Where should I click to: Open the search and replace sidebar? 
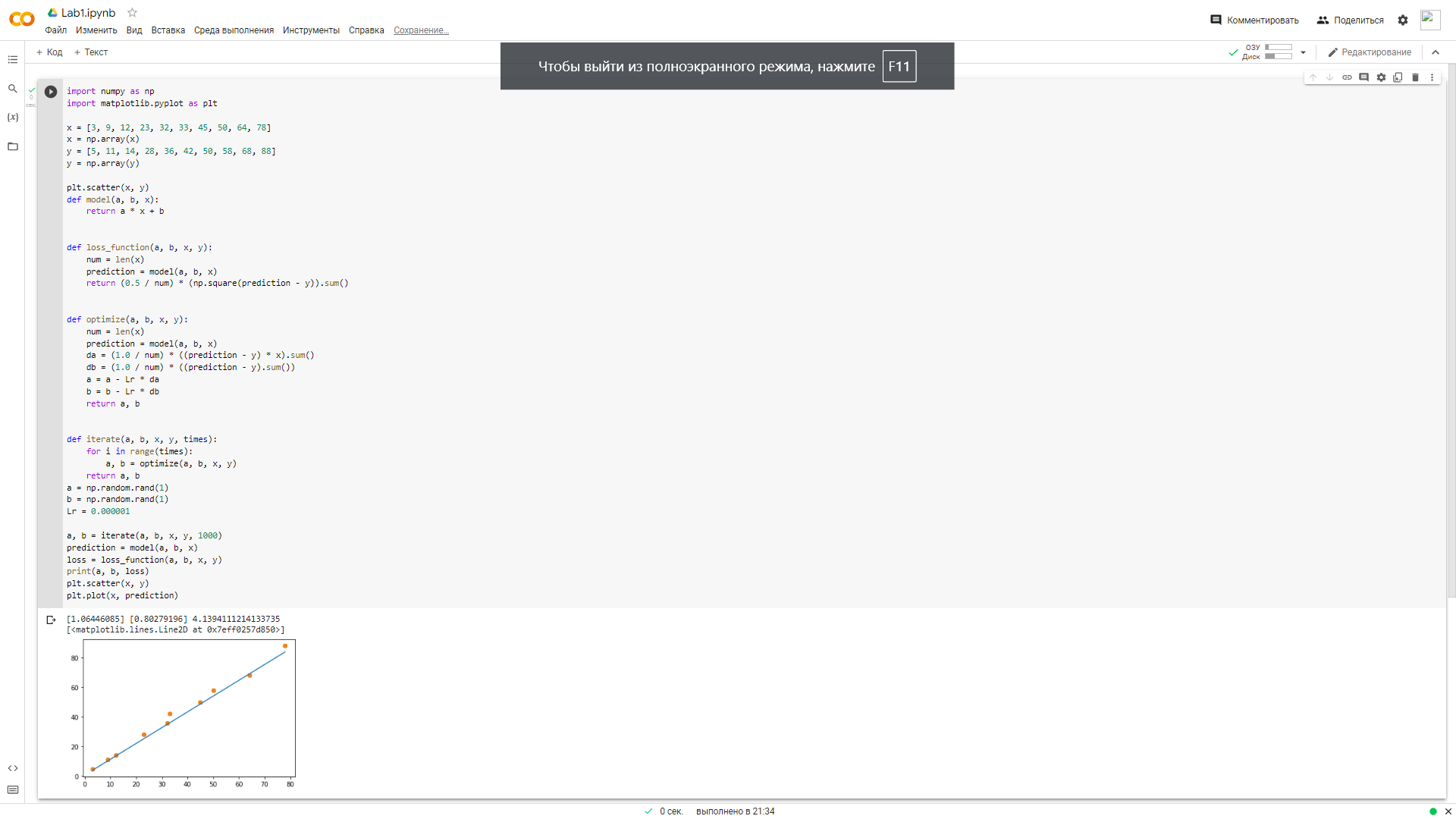click(13, 89)
